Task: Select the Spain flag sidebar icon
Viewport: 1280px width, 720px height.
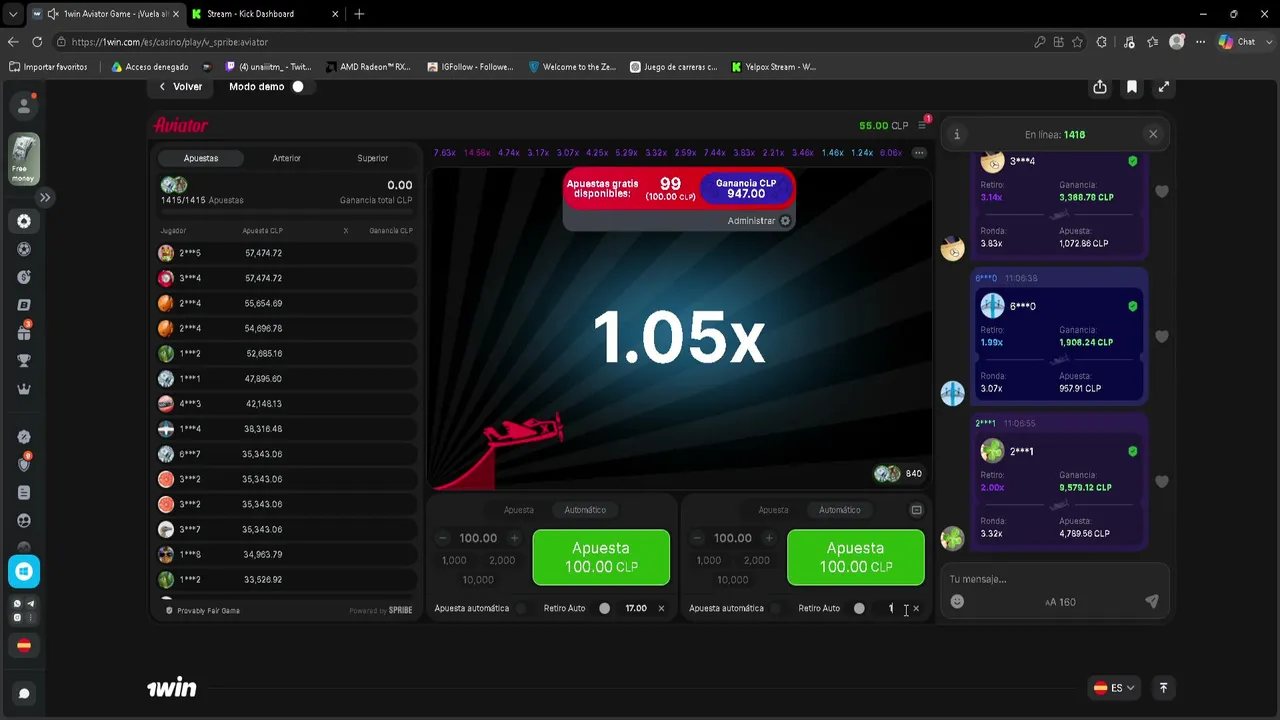Action: coord(24,646)
